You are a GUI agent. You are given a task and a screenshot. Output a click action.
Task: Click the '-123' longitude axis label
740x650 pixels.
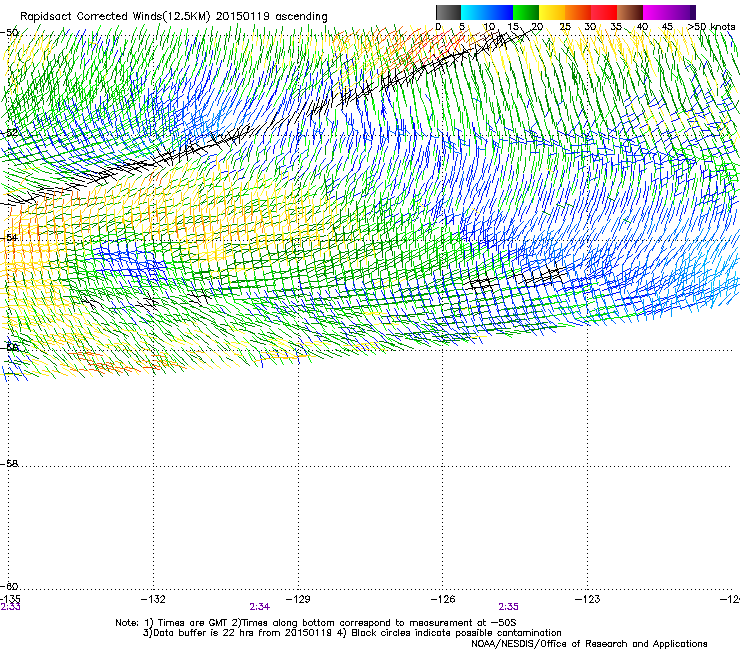(x=588, y=599)
